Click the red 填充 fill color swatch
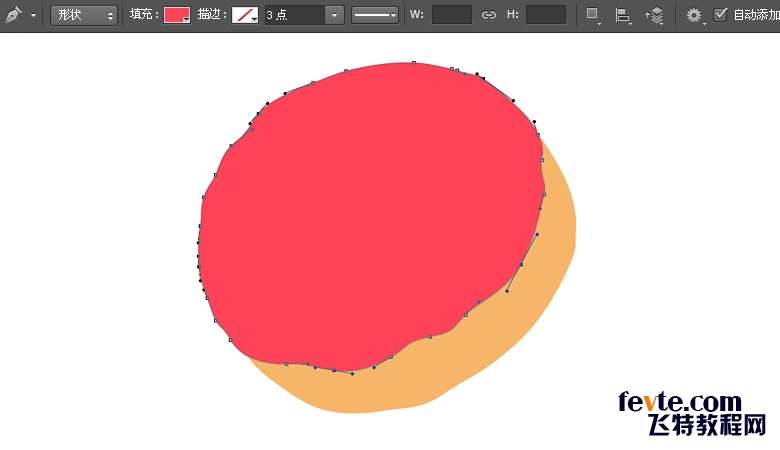Image resolution: width=780 pixels, height=450 pixels. point(177,15)
